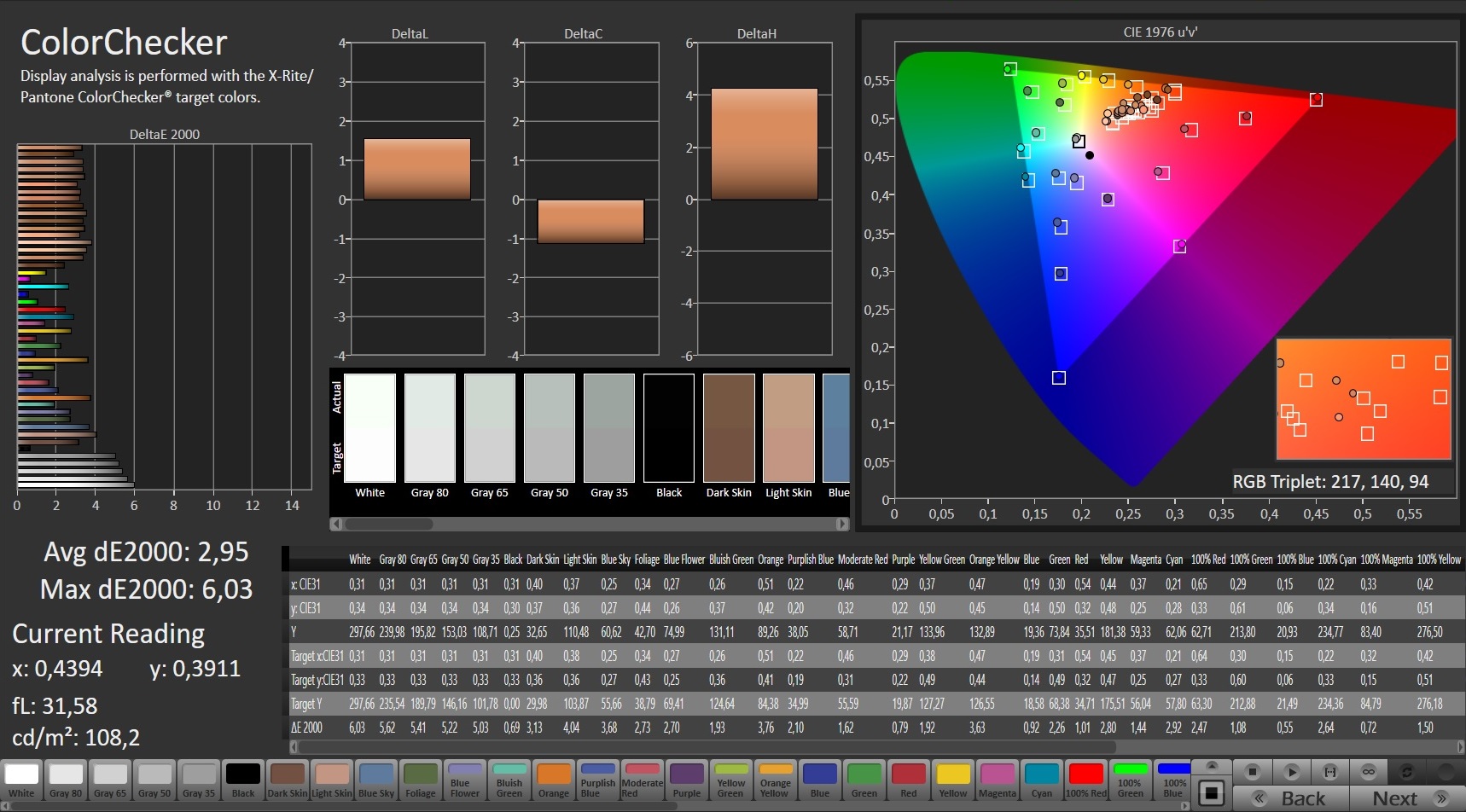Click the 'Target Y' row label in table
Screen dimensions: 1466x812
(306, 704)
